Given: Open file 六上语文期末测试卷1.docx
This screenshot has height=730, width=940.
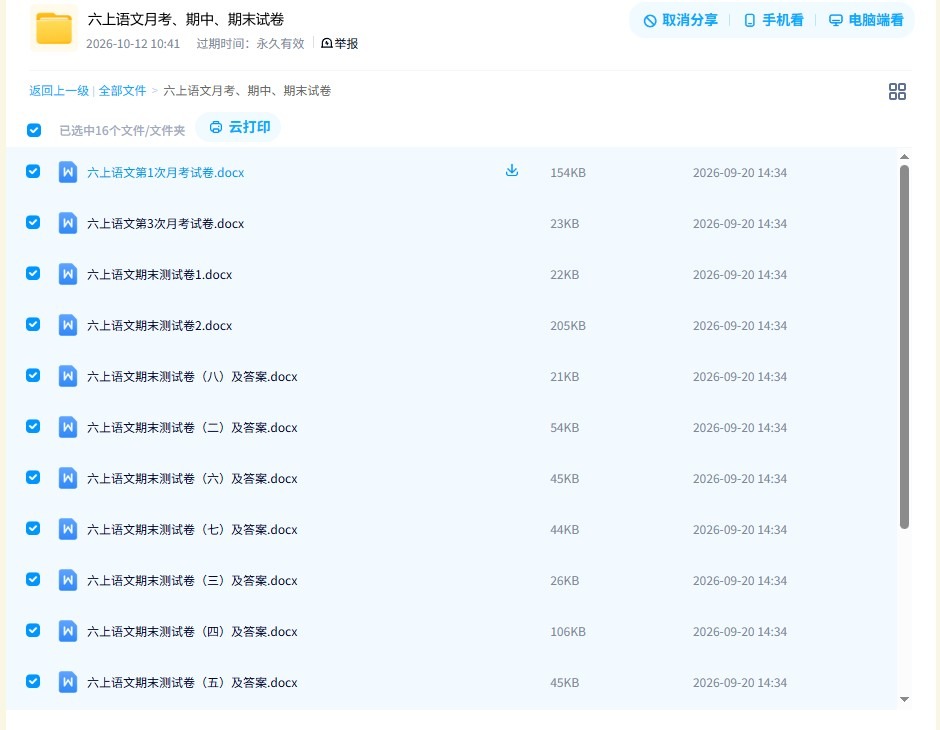Looking at the screenshot, I should 159,274.
